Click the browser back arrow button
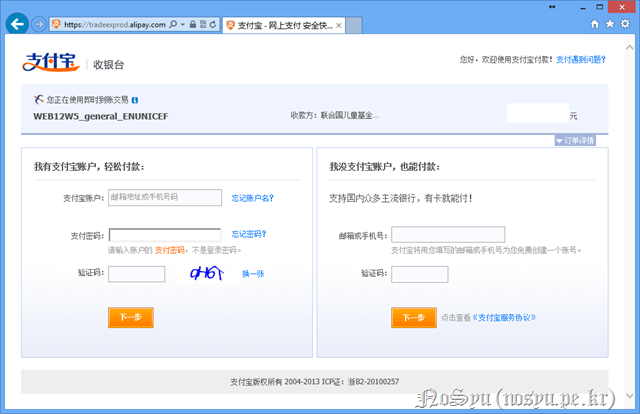This screenshot has height=414, width=640. (x=16, y=22)
